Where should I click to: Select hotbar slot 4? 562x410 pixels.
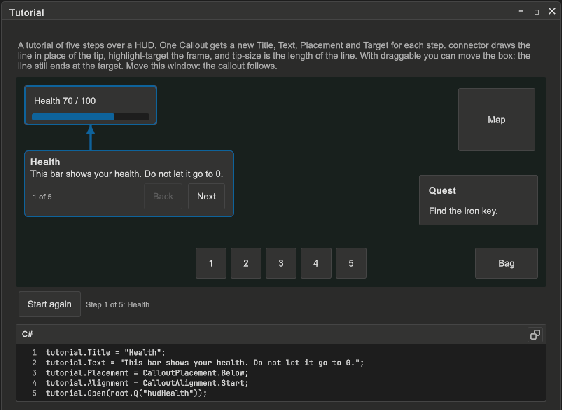click(316, 263)
